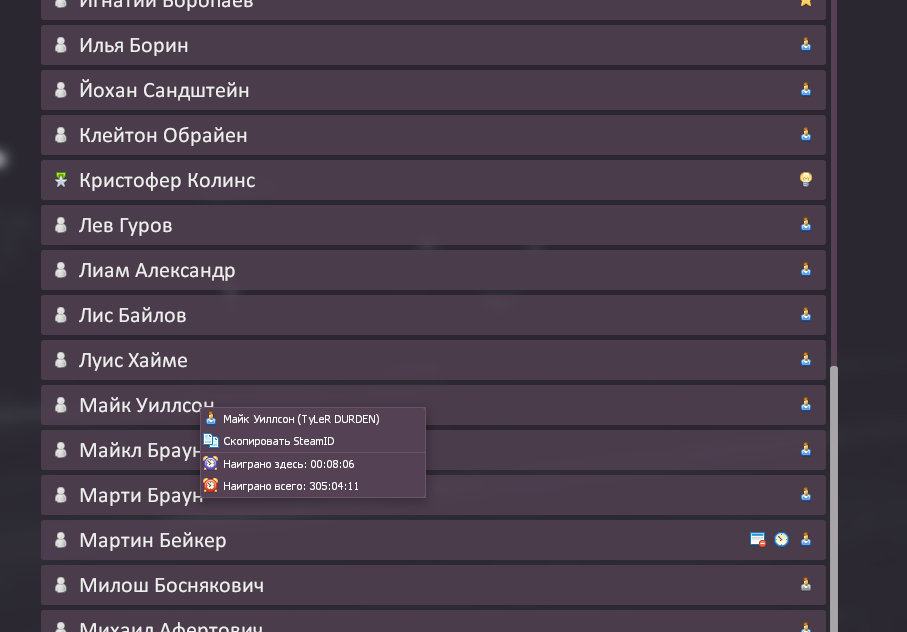Click the copy icon next to Скопировать SteamID
The image size is (907, 632).
pyautogui.click(x=211, y=441)
